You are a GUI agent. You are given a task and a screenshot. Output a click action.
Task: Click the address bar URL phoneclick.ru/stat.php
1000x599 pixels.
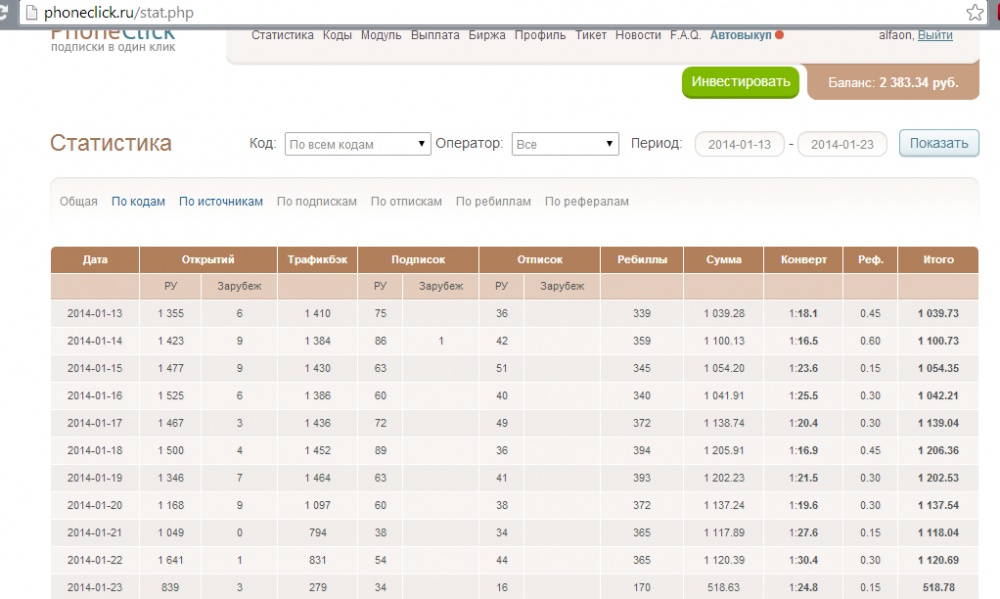click(119, 13)
